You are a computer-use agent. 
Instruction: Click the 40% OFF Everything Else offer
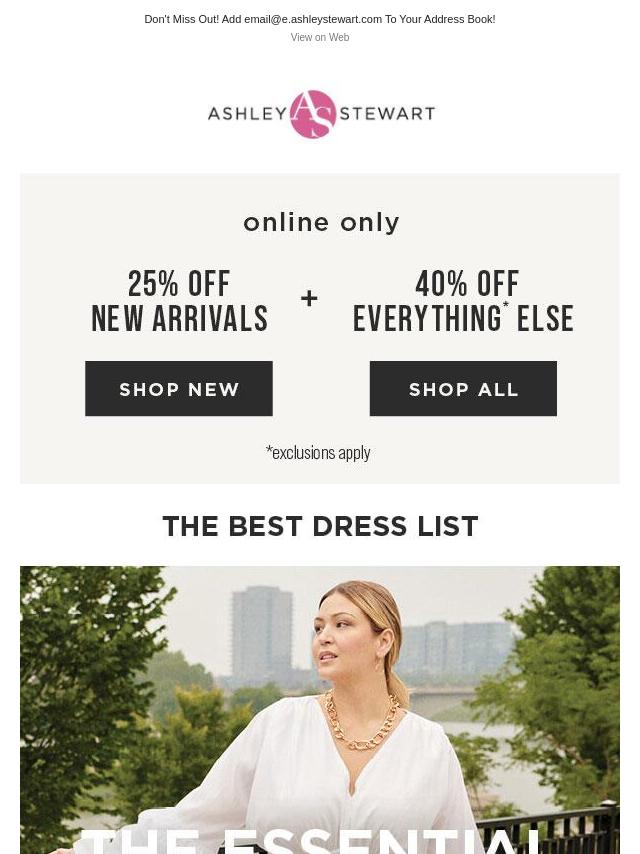463,301
